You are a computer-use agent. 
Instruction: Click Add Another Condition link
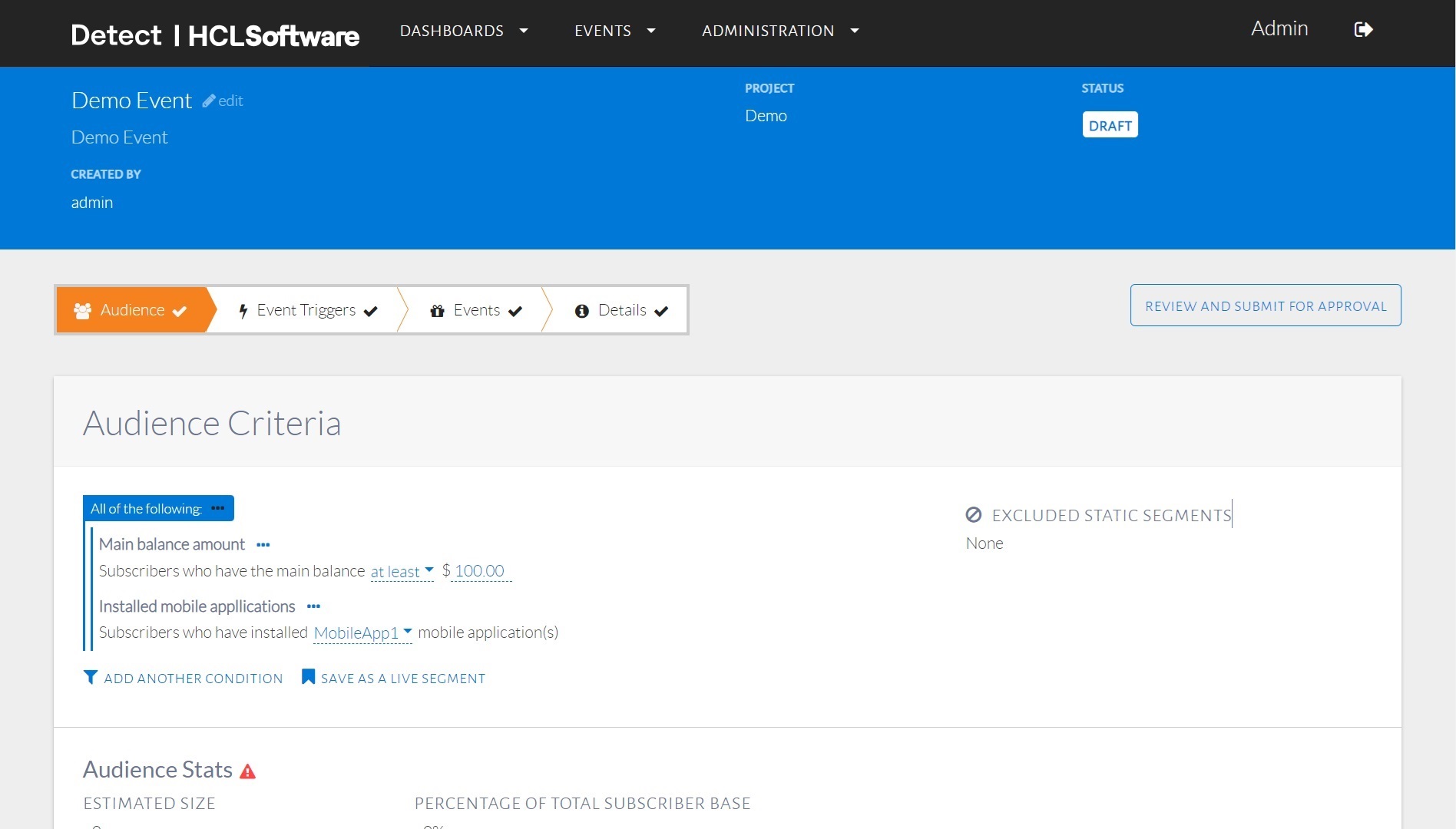(194, 679)
